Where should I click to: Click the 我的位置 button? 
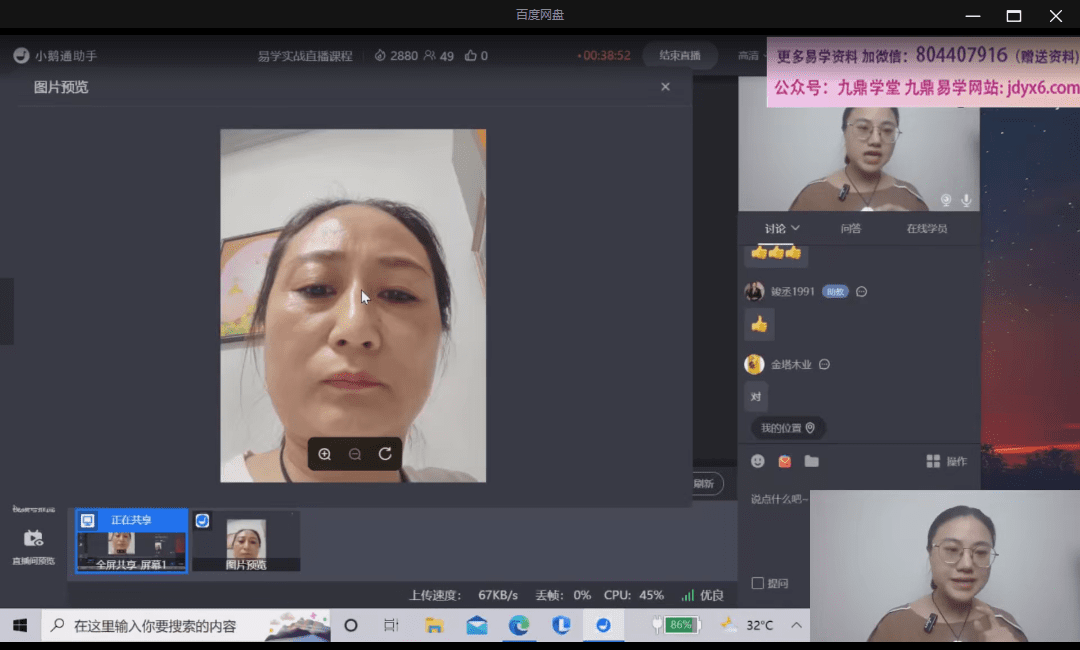pos(788,428)
